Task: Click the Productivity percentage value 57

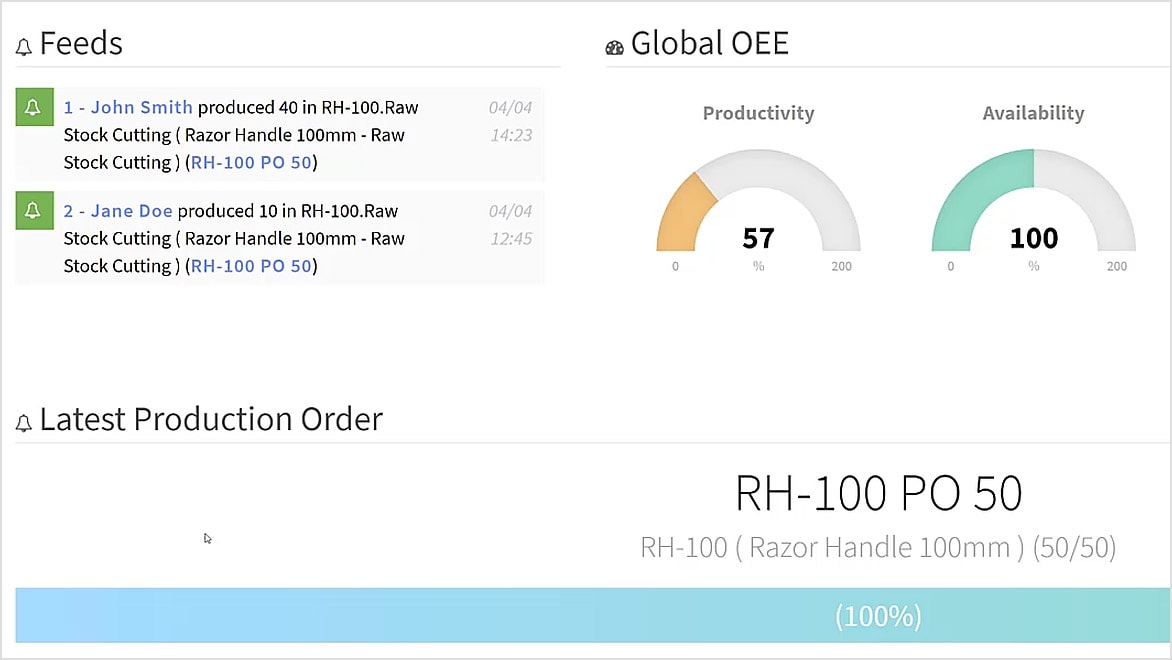Action: 758,238
